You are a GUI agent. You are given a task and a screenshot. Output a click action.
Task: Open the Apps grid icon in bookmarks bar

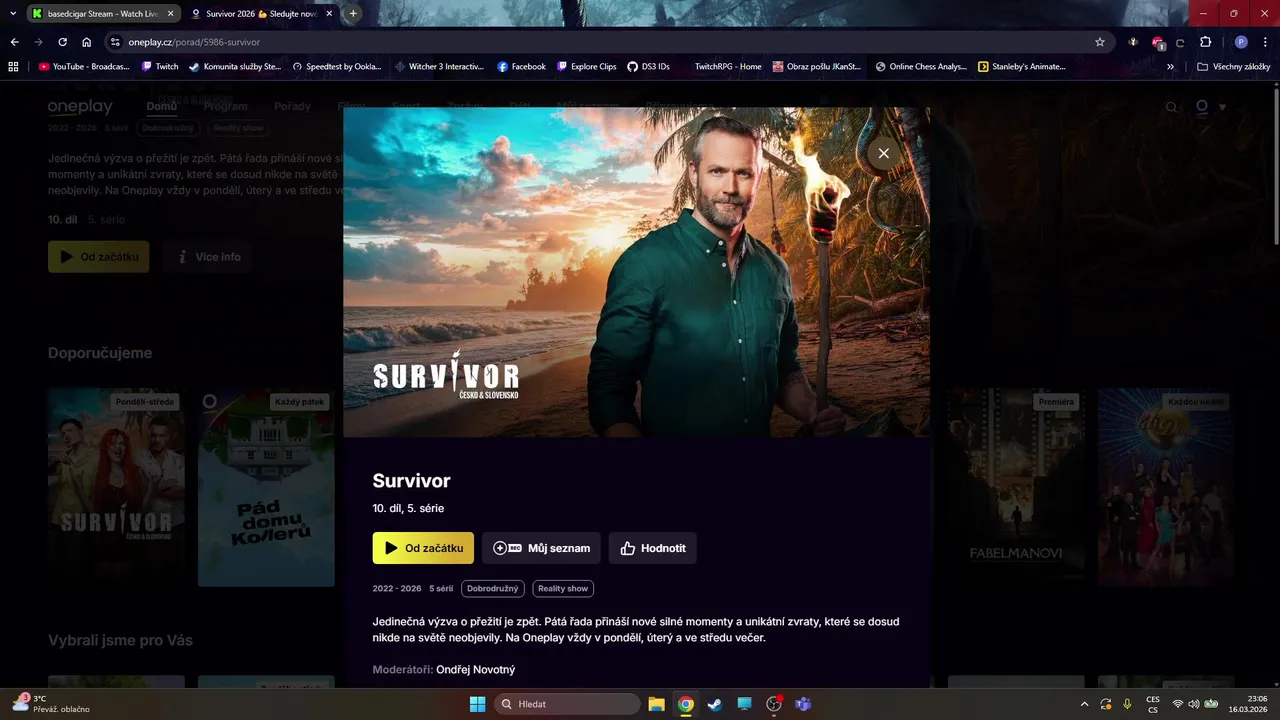click(x=13, y=67)
